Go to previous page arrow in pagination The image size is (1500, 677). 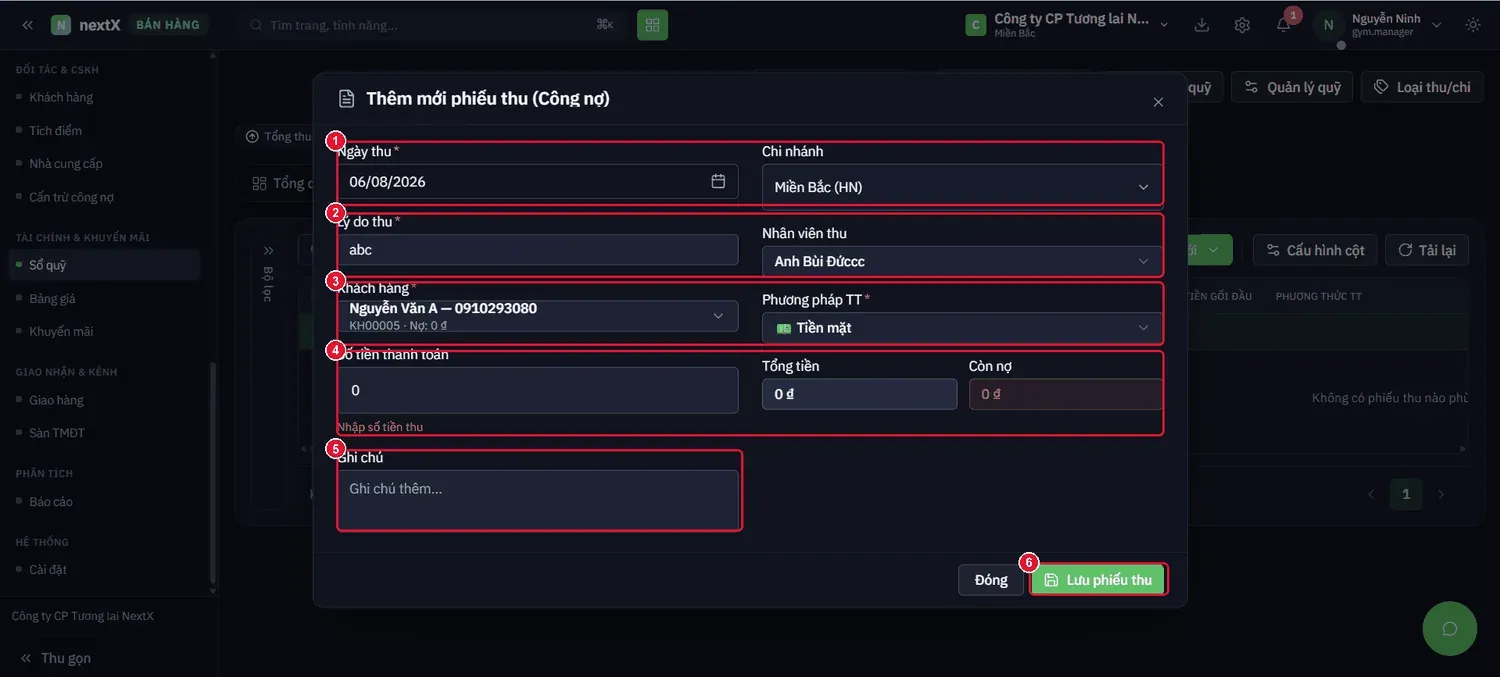[1371, 494]
